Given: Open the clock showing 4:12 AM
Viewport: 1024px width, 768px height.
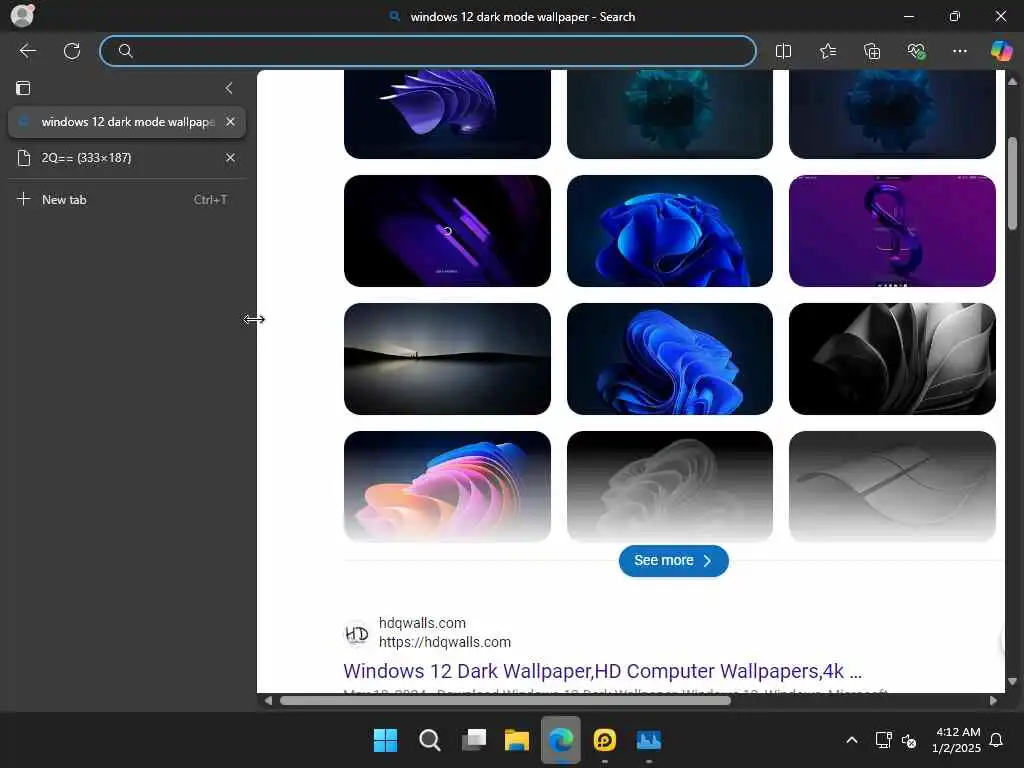Looking at the screenshot, I should click(957, 741).
